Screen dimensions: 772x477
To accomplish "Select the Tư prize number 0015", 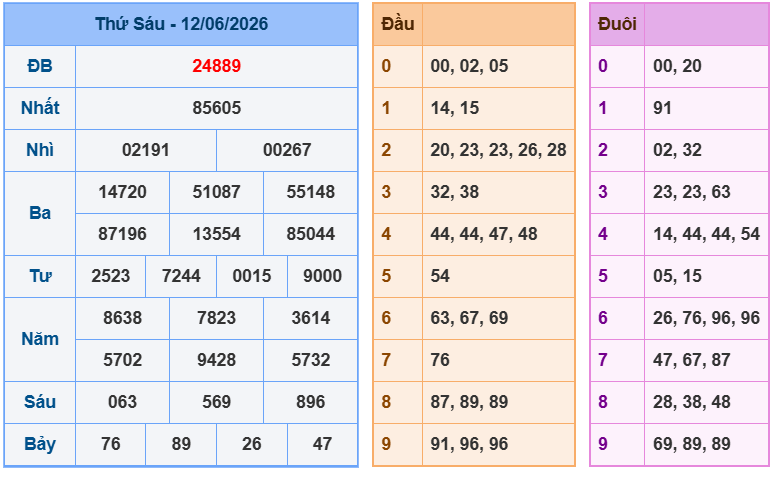I will click(252, 276).
